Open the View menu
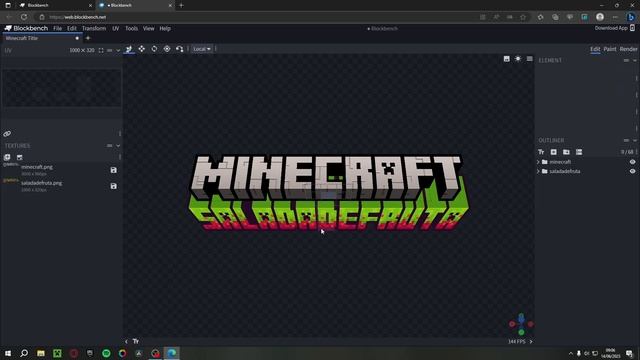This screenshot has height=360, width=640. pos(149,28)
